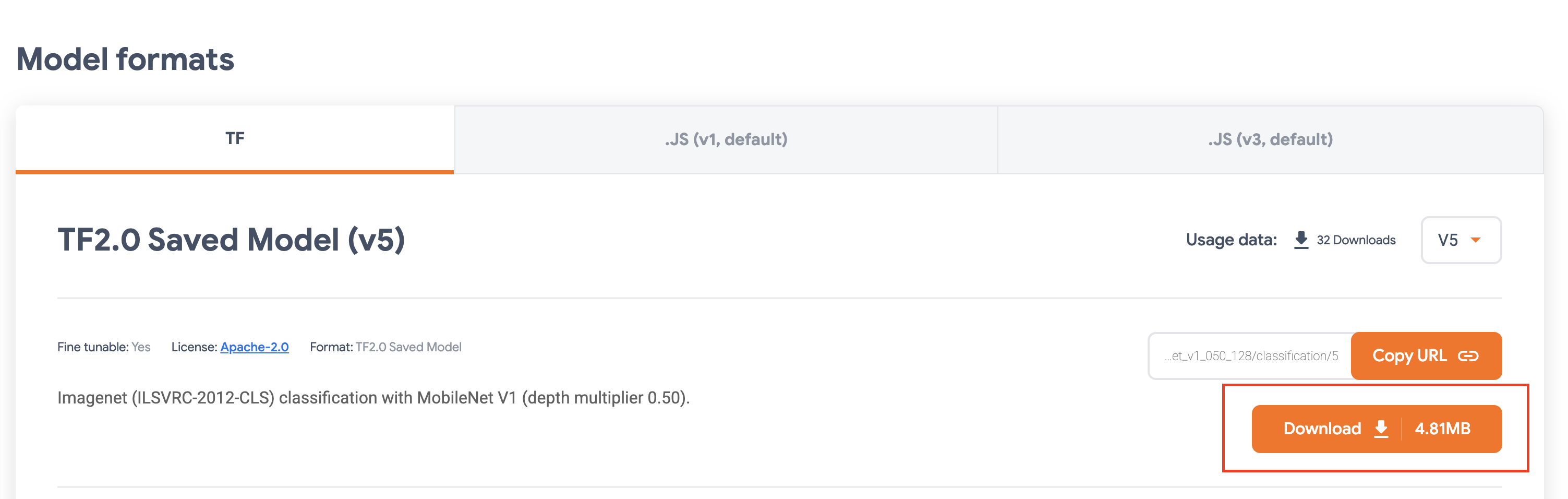The image size is (1568, 499).
Task: Click the Model formats heading
Action: [125, 59]
